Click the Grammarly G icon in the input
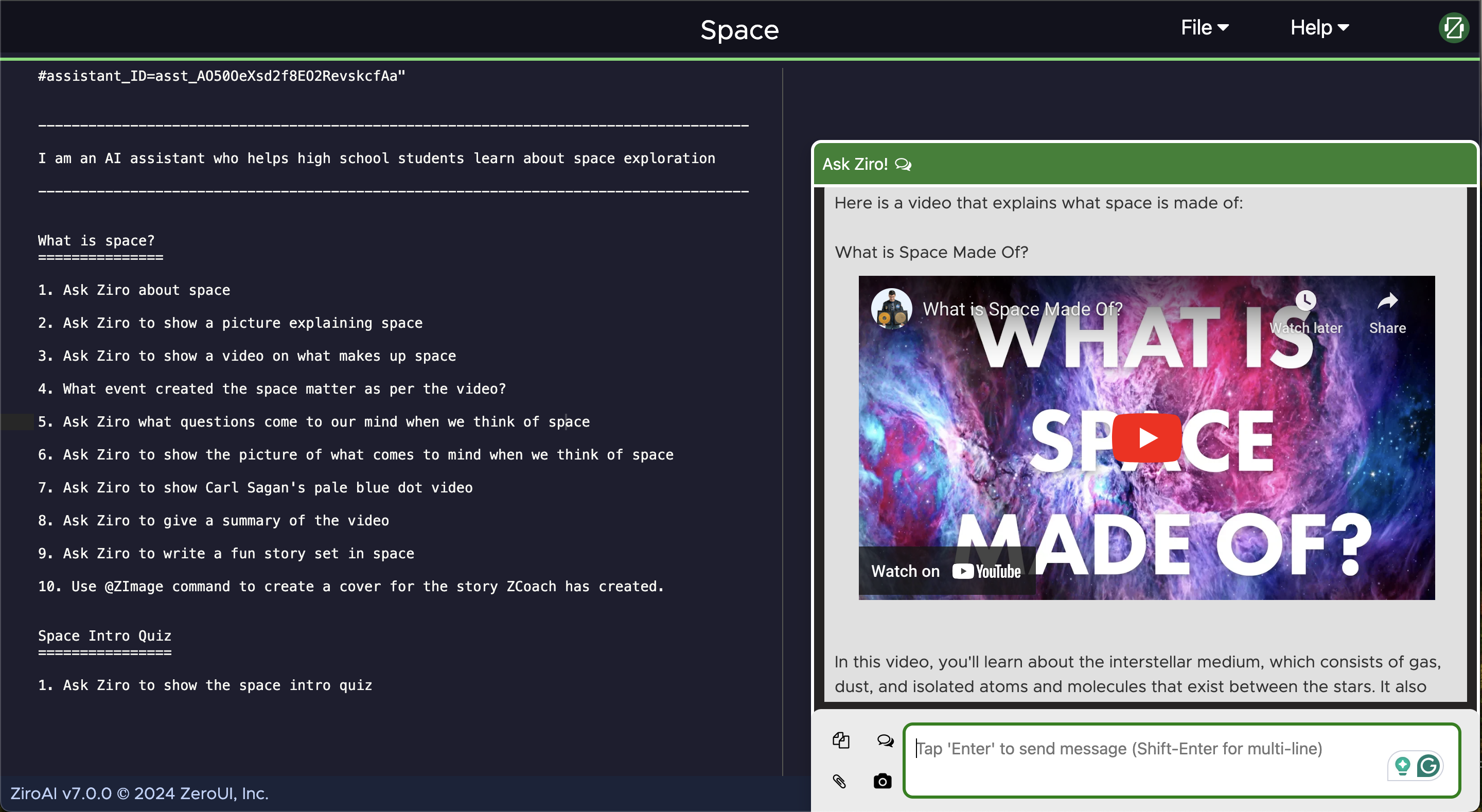 tap(1428, 765)
